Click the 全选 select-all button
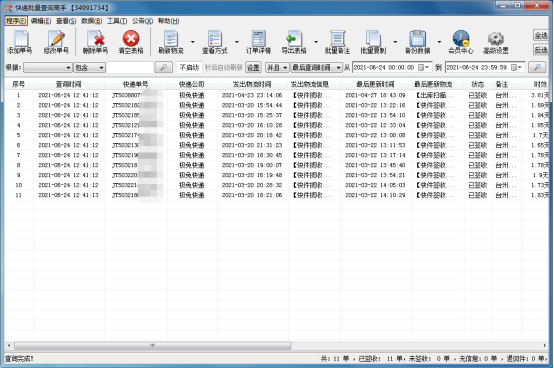This screenshot has height=368, width=554. pyautogui.click(x=541, y=35)
